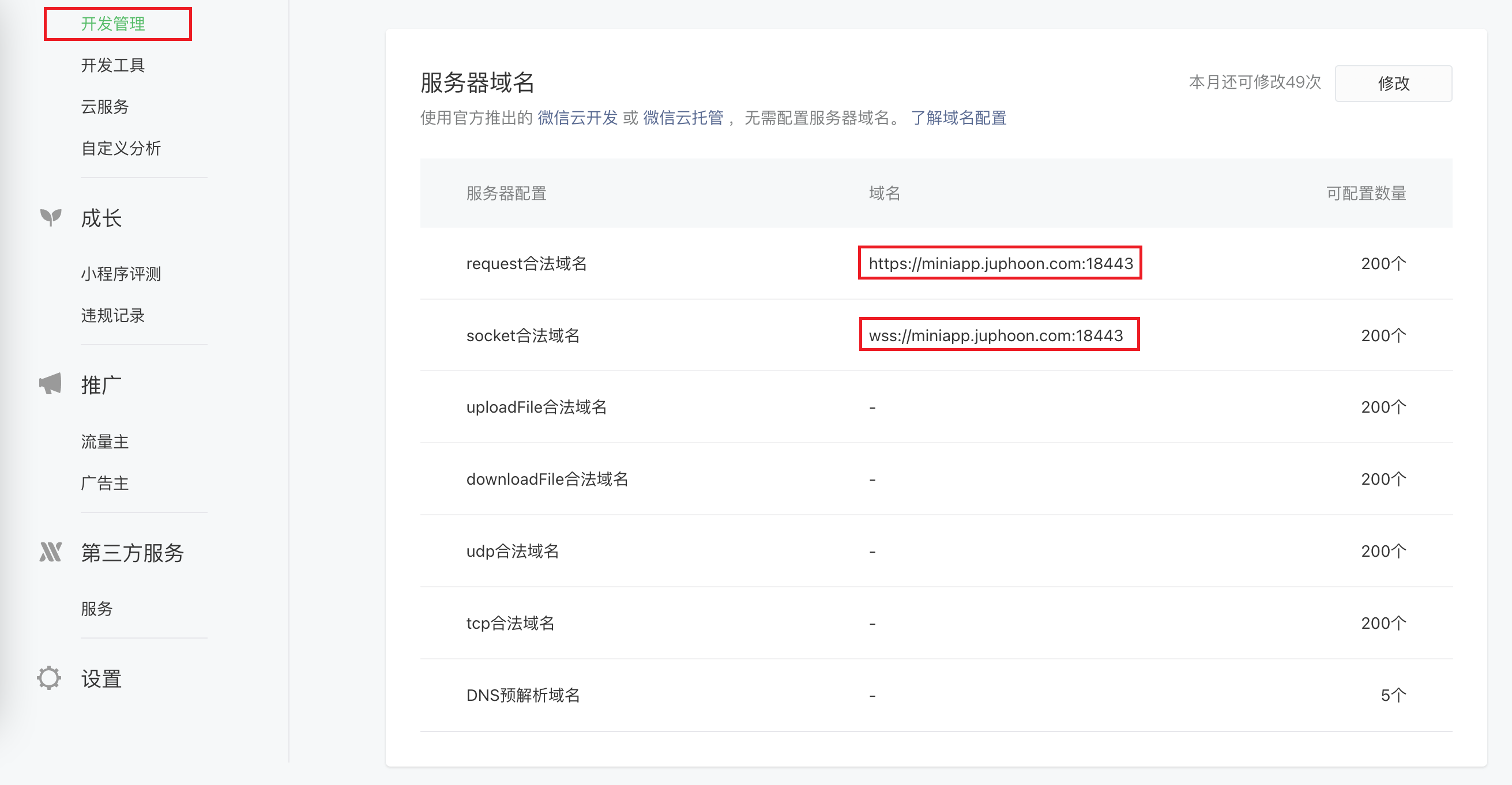The image size is (1512, 785).
Task: Click the https://miniapp.juphoon.com:18443 domain
Action: 1001,263
